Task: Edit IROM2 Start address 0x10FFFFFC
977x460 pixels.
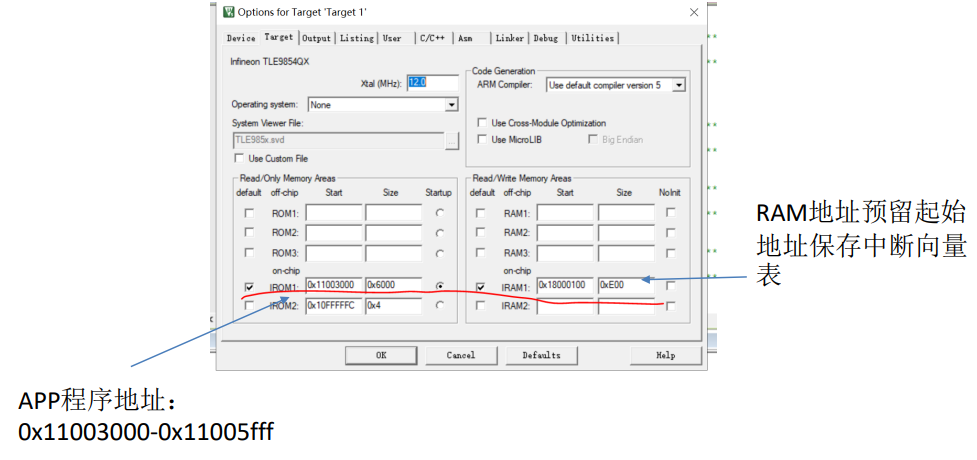Action: click(334, 305)
